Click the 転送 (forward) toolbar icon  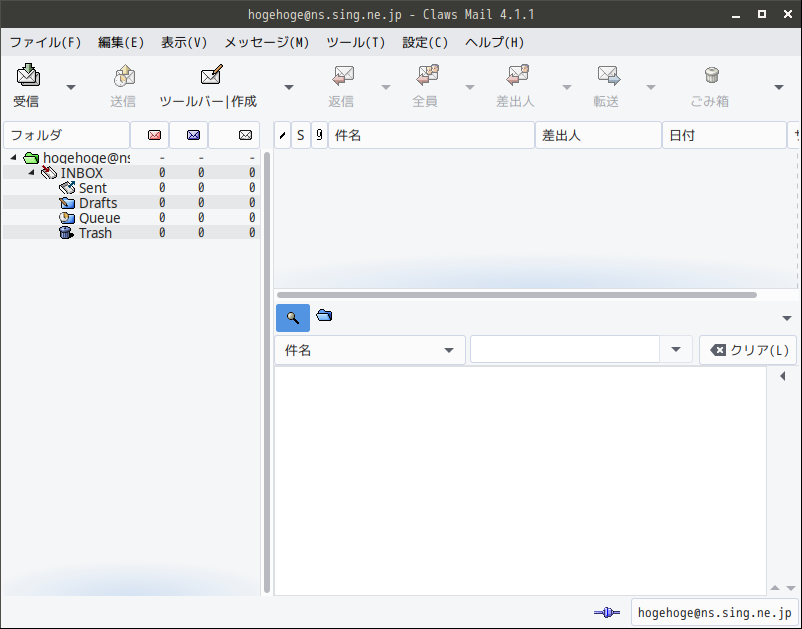(x=609, y=76)
